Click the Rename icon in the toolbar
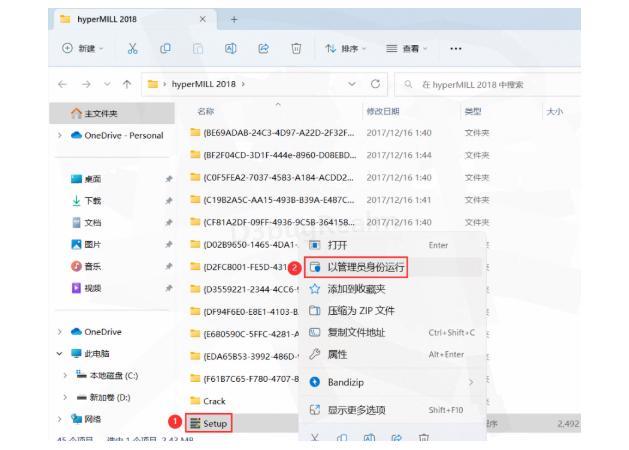 click(231, 49)
